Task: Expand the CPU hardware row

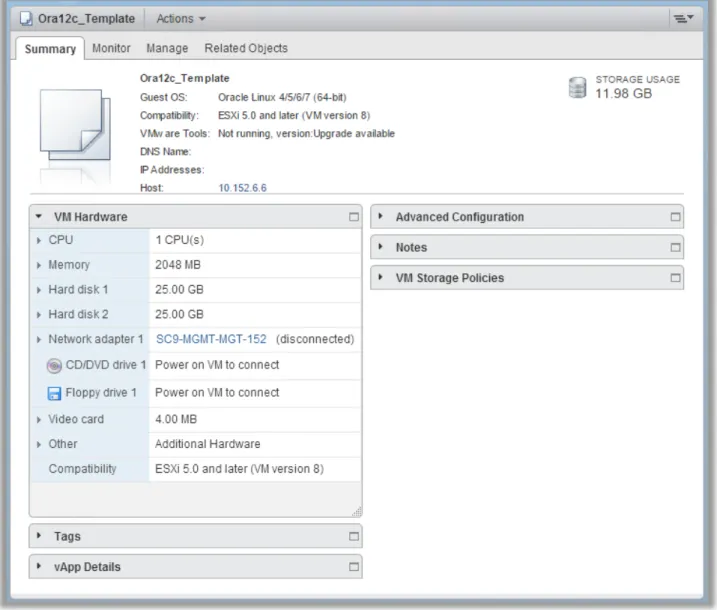Action: point(38,240)
